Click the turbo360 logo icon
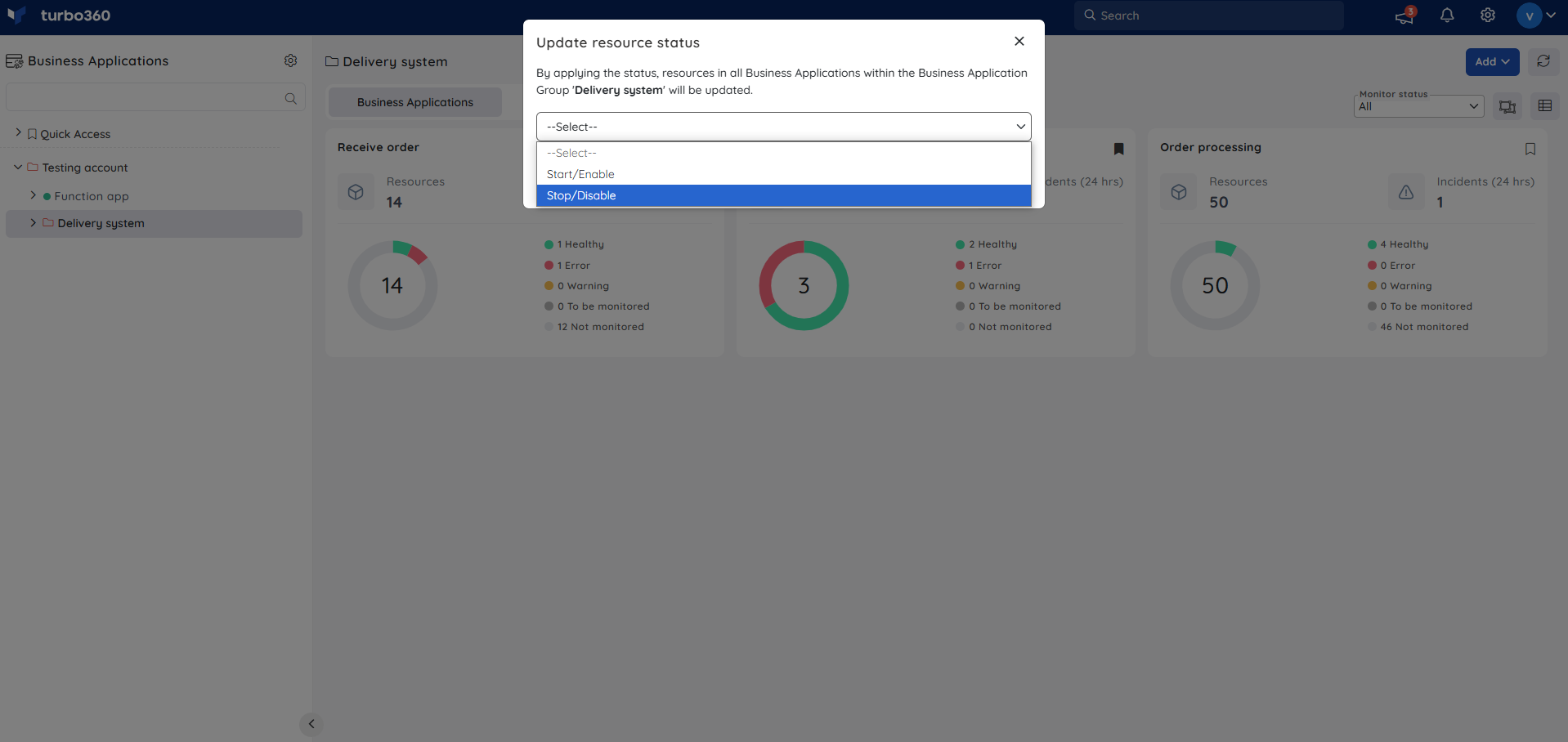The image size is (1568, 742). pos(16,15)
